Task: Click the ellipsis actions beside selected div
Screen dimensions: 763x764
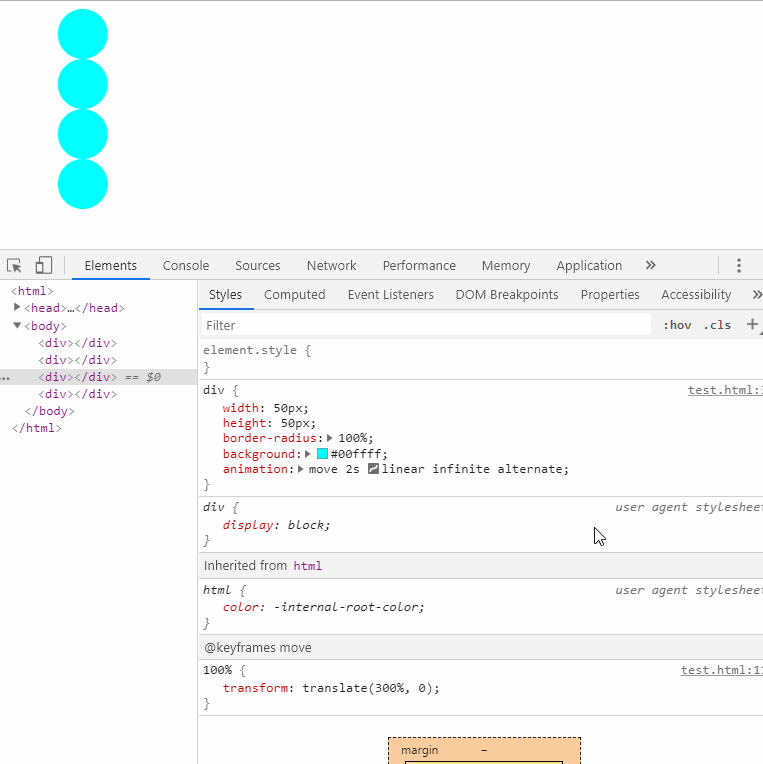Action: pos(5,378)
